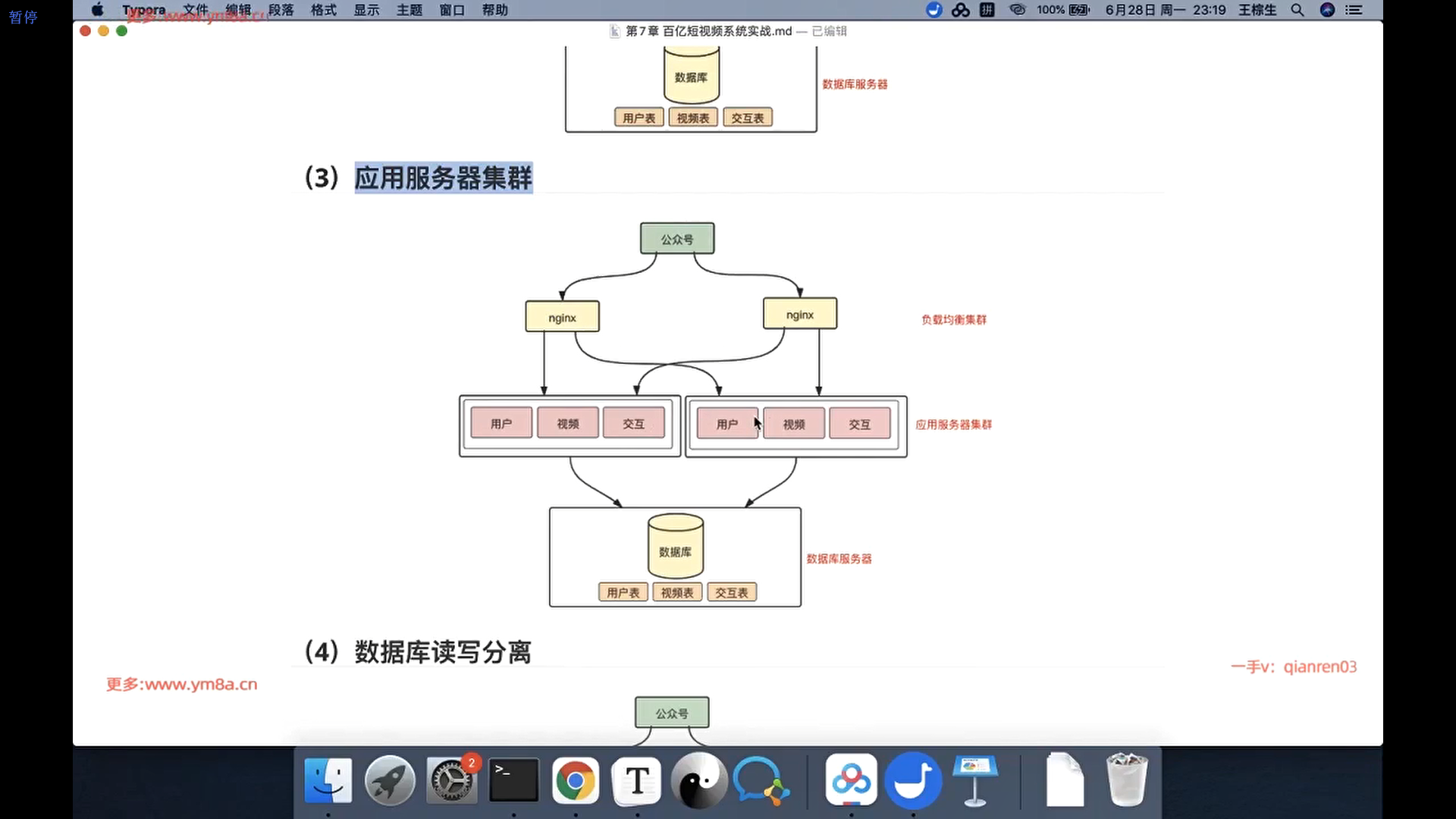Screen dimensions: 1456x819
Task: Open the 段落 menu
Action: coord(281,10)
